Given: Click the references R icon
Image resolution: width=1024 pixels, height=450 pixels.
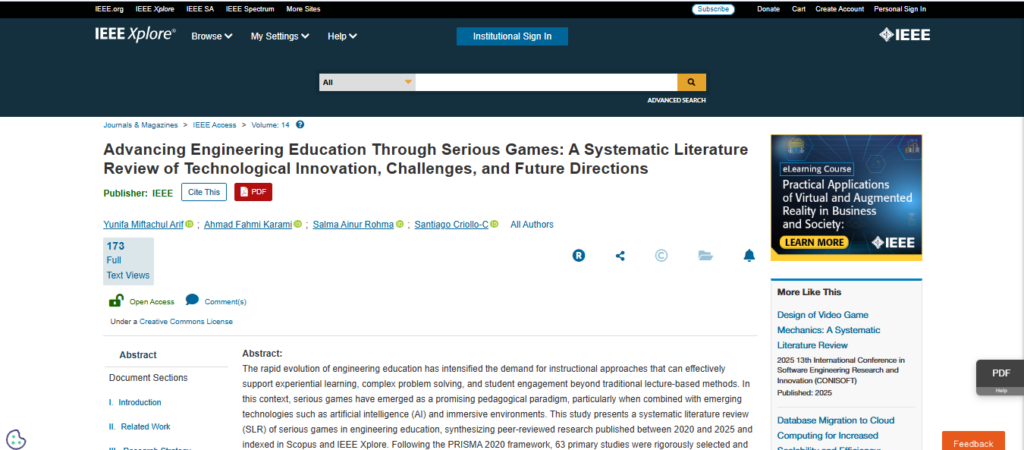Looking at the screenshot, I should tap(578, 255).
